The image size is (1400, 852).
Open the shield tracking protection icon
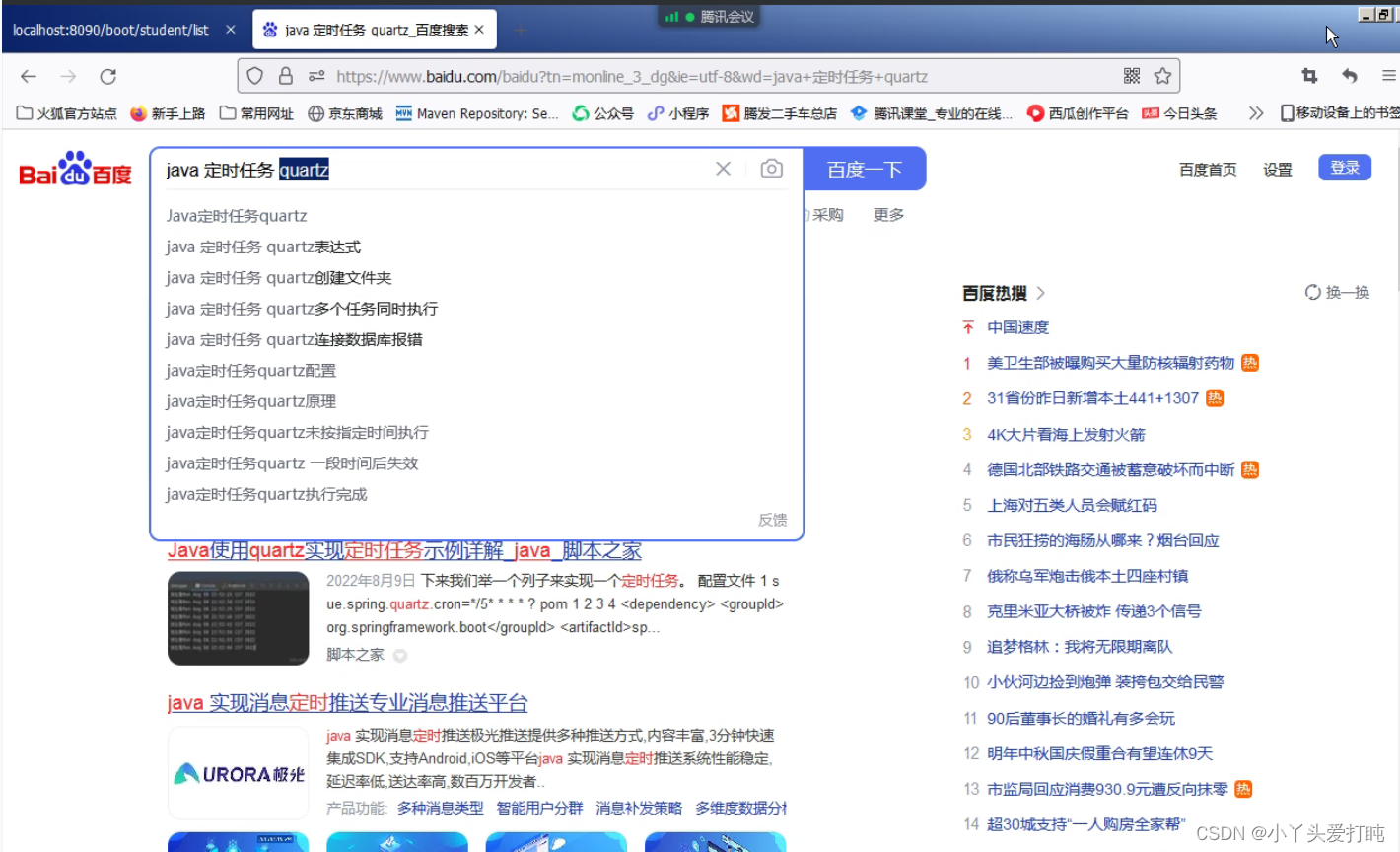pos(255,76)
